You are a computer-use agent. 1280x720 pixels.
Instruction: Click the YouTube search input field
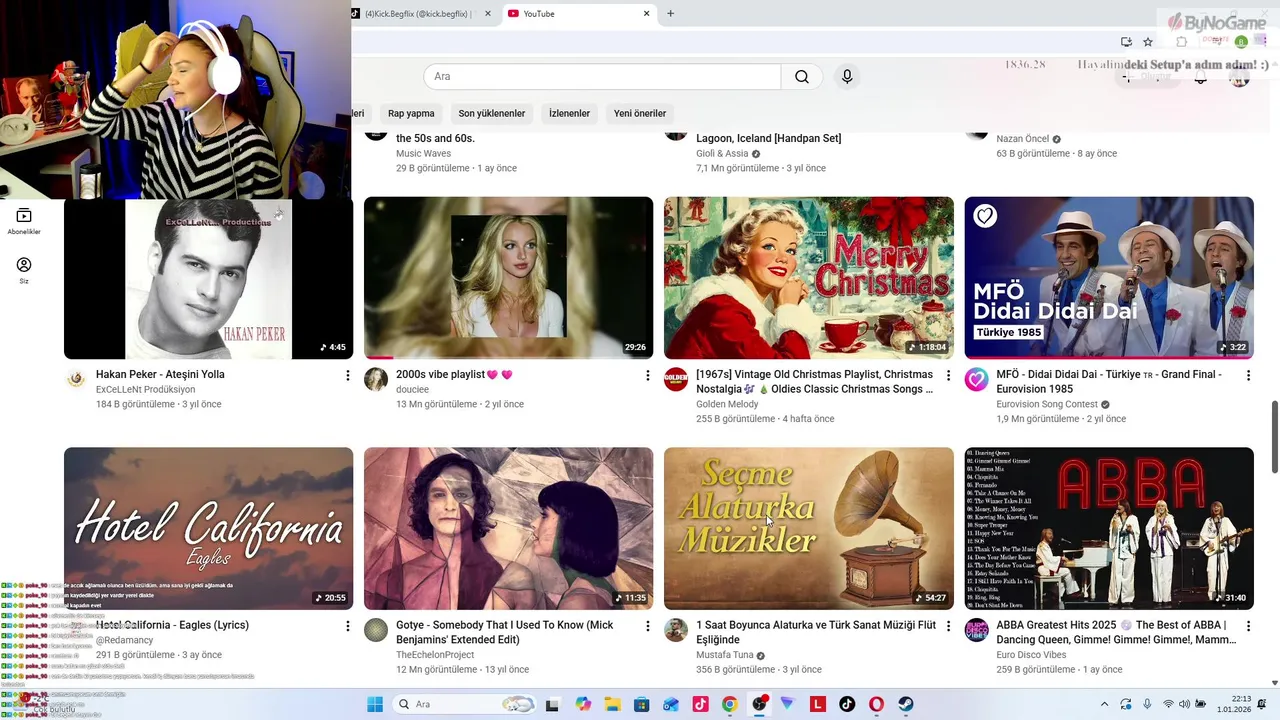click(x=602, y=77)
